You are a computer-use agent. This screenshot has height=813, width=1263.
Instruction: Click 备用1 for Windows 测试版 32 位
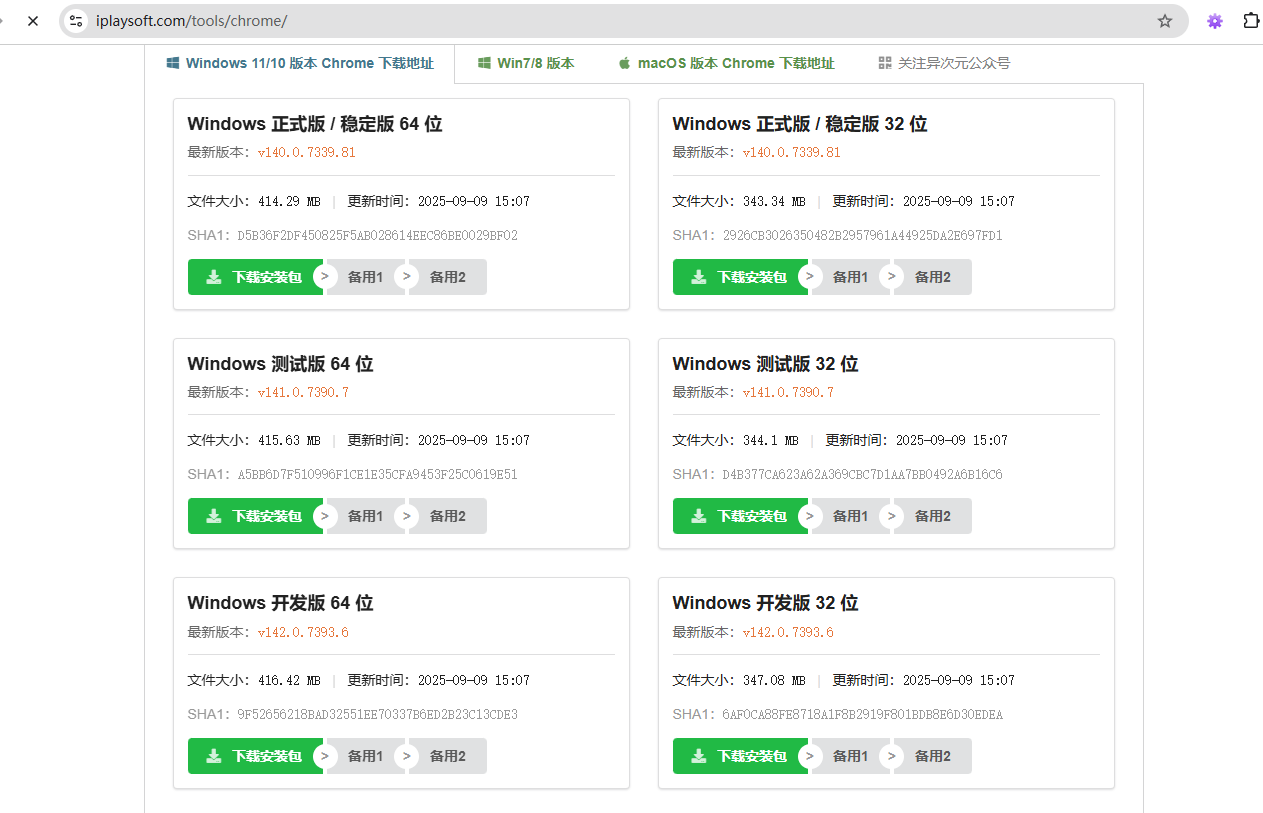[850, 516]
